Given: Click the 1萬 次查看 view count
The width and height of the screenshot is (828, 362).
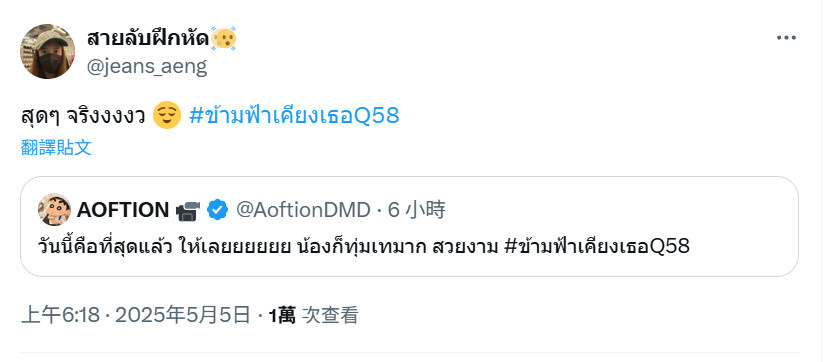Looking at the screenshot, I should coord(313,316).
